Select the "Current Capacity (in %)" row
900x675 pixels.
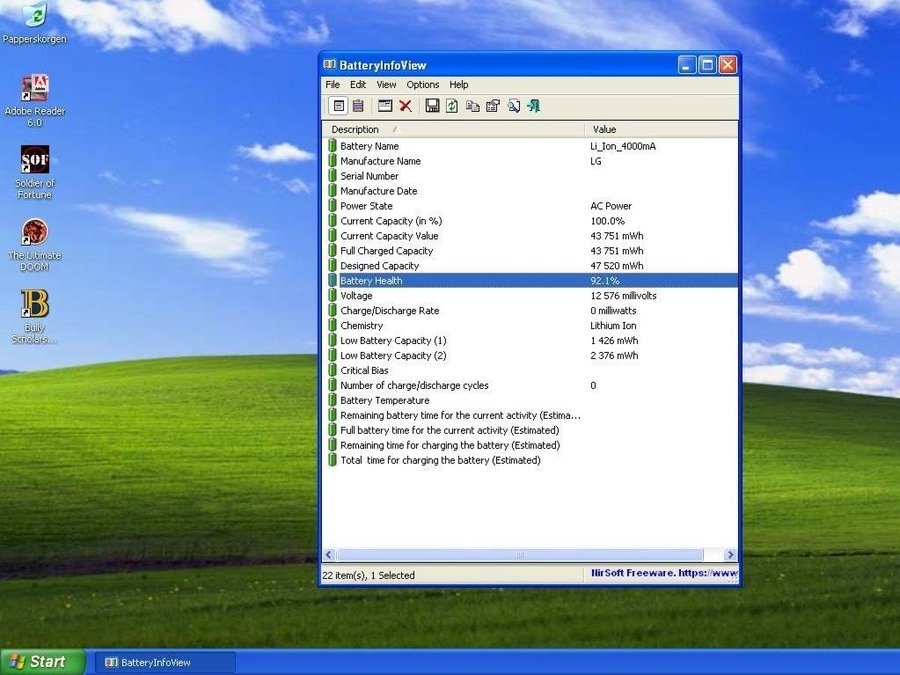530,221
